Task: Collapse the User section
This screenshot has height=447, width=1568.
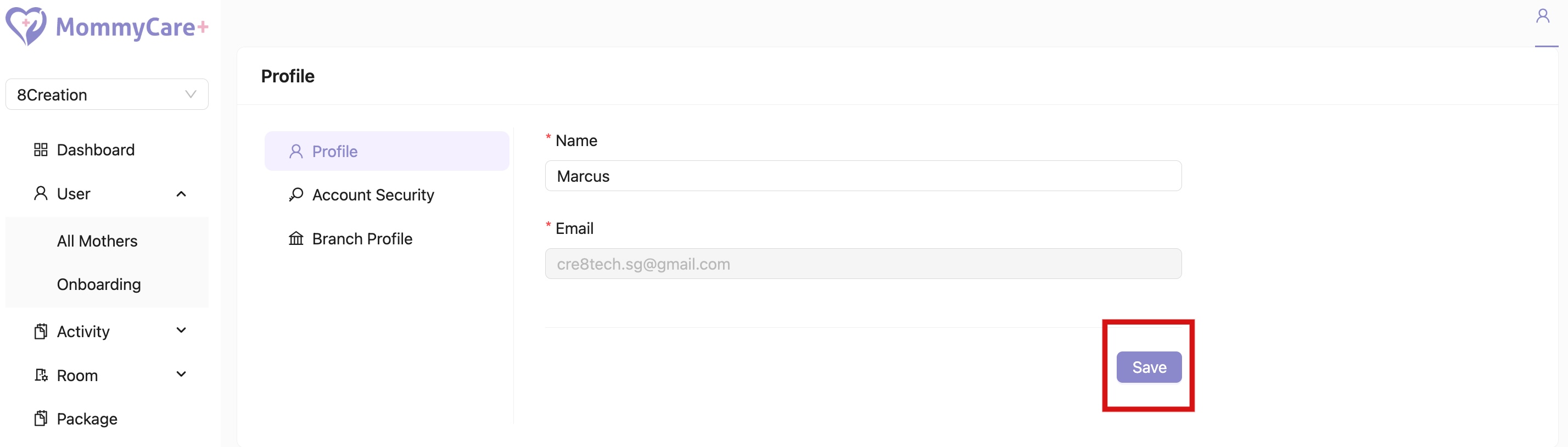Action: [181, 194]
